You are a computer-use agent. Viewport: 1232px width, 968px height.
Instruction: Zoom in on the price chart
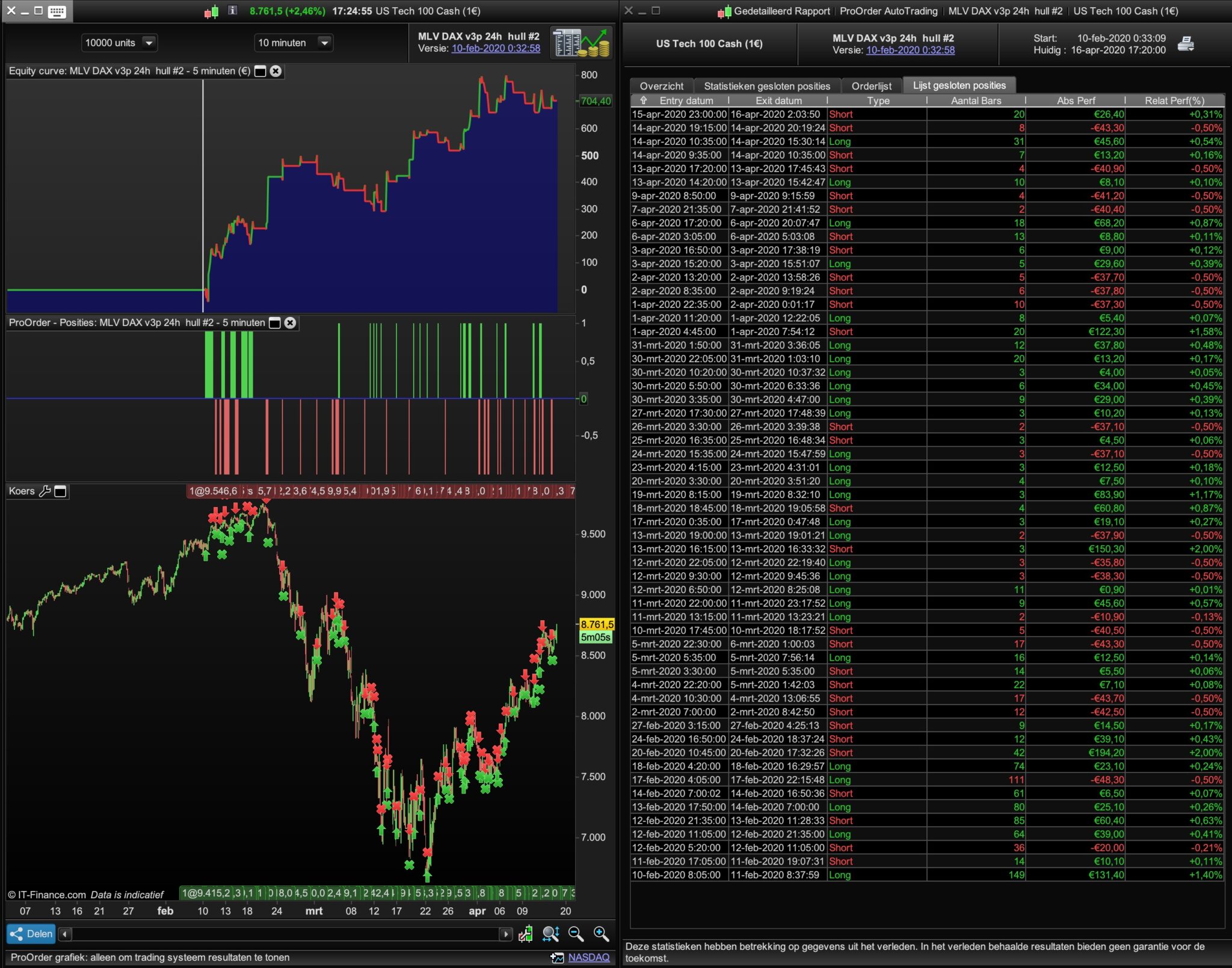coord(601,934)
